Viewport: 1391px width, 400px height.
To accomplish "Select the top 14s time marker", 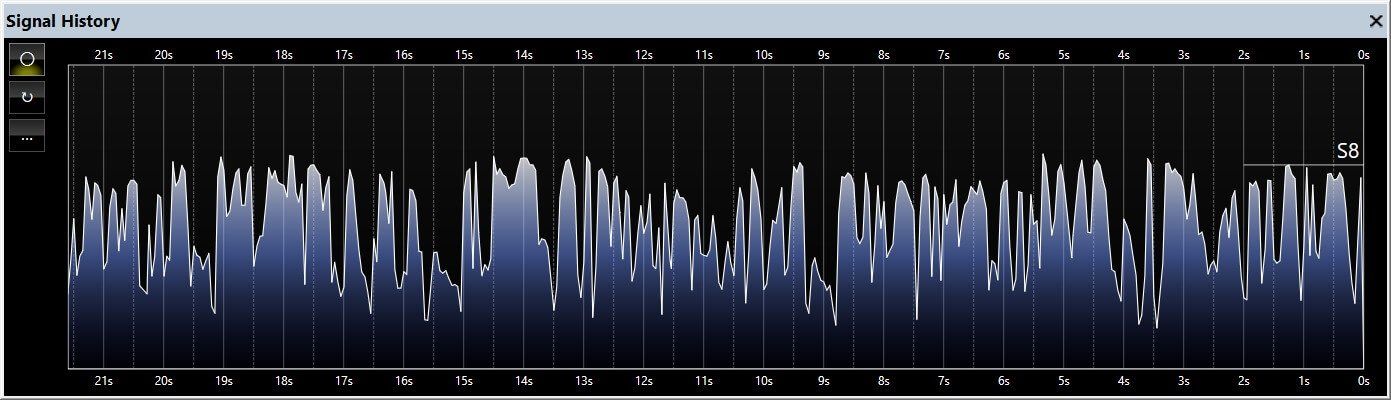I will point(523,55).
